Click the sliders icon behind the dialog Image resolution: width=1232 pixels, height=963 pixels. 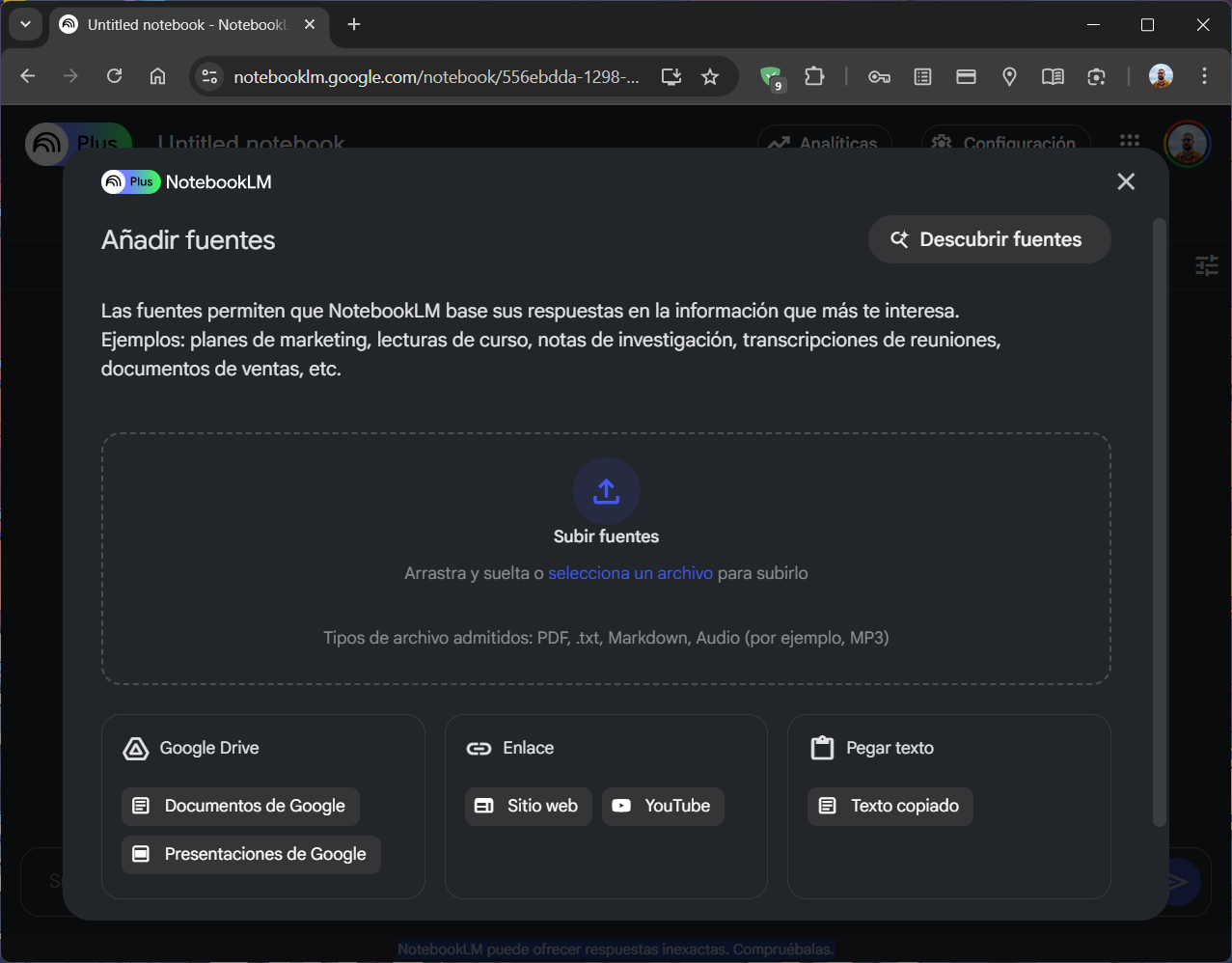pyautogui.click(x=1207, y=265)
